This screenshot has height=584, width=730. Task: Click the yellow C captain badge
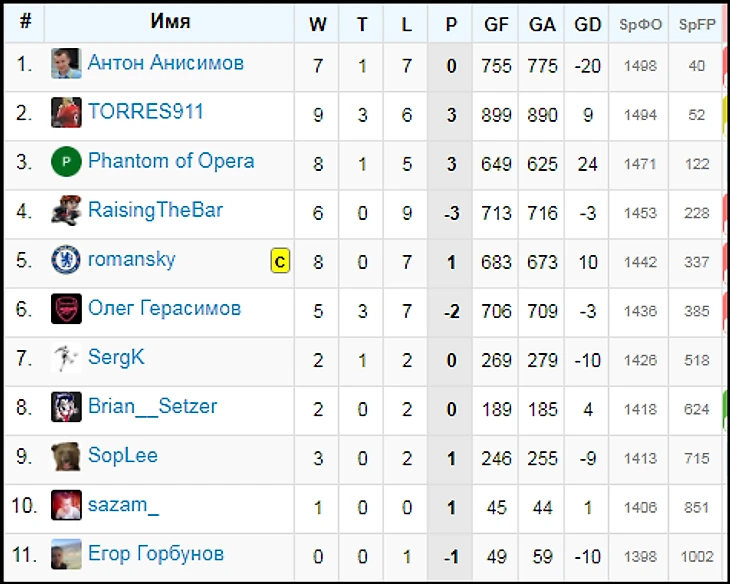click(x=280, y=262)
